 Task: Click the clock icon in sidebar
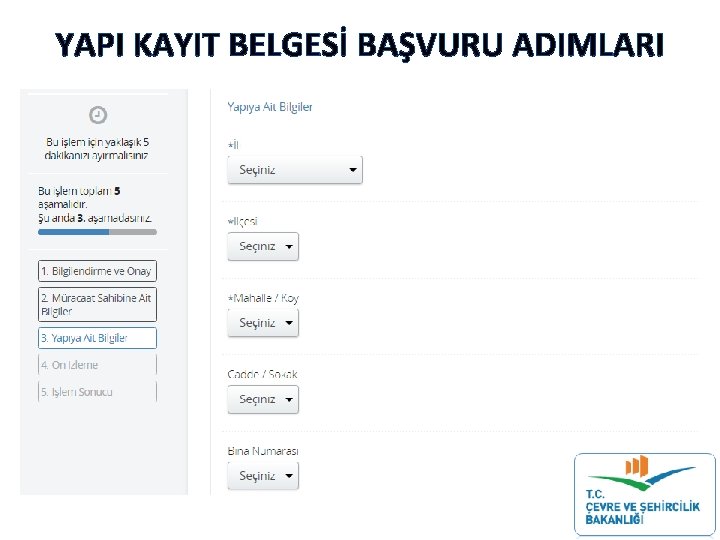tap(98, 115)
